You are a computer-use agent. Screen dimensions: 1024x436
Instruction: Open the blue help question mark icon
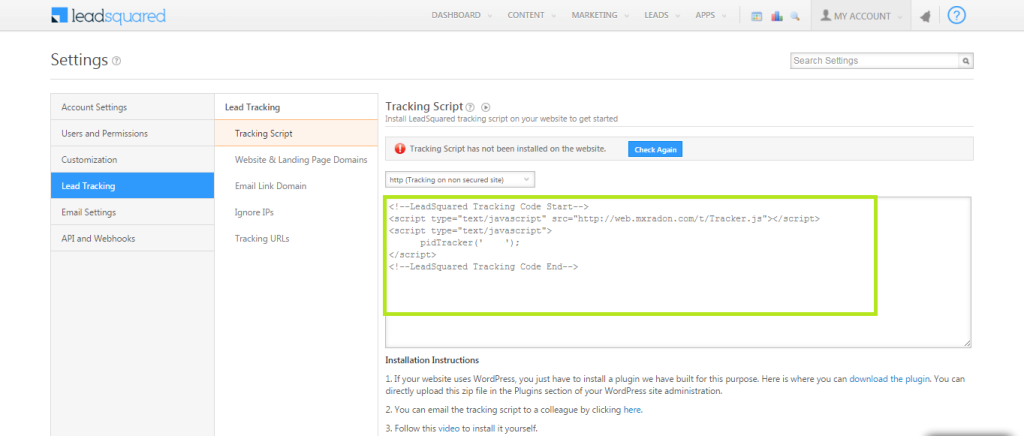pos(956,16)
